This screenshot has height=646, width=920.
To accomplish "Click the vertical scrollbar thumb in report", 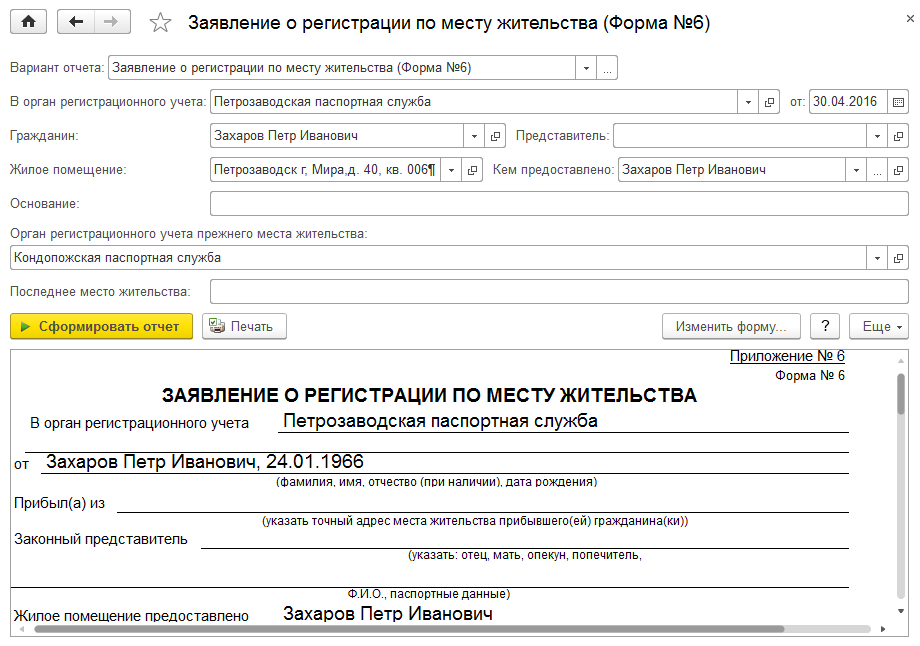I will (901, 394).
